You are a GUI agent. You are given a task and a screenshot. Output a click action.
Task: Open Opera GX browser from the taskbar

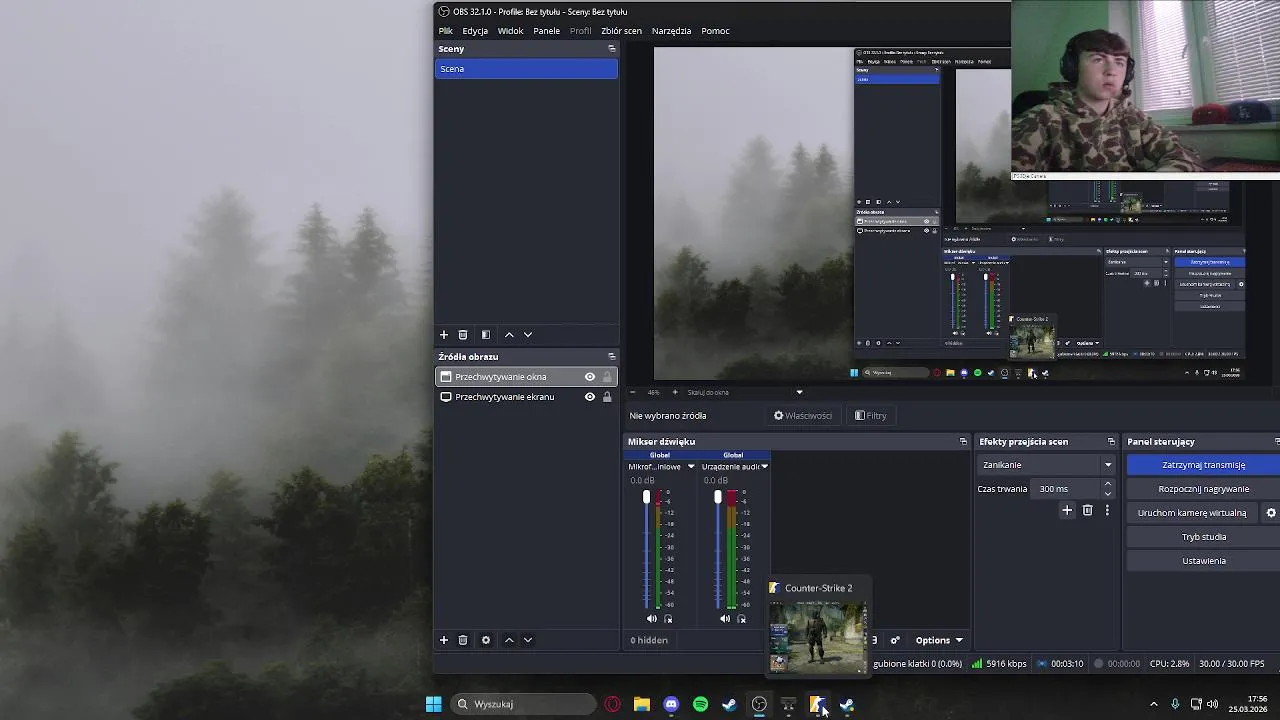pyautogui.click(x=613, y=704)
